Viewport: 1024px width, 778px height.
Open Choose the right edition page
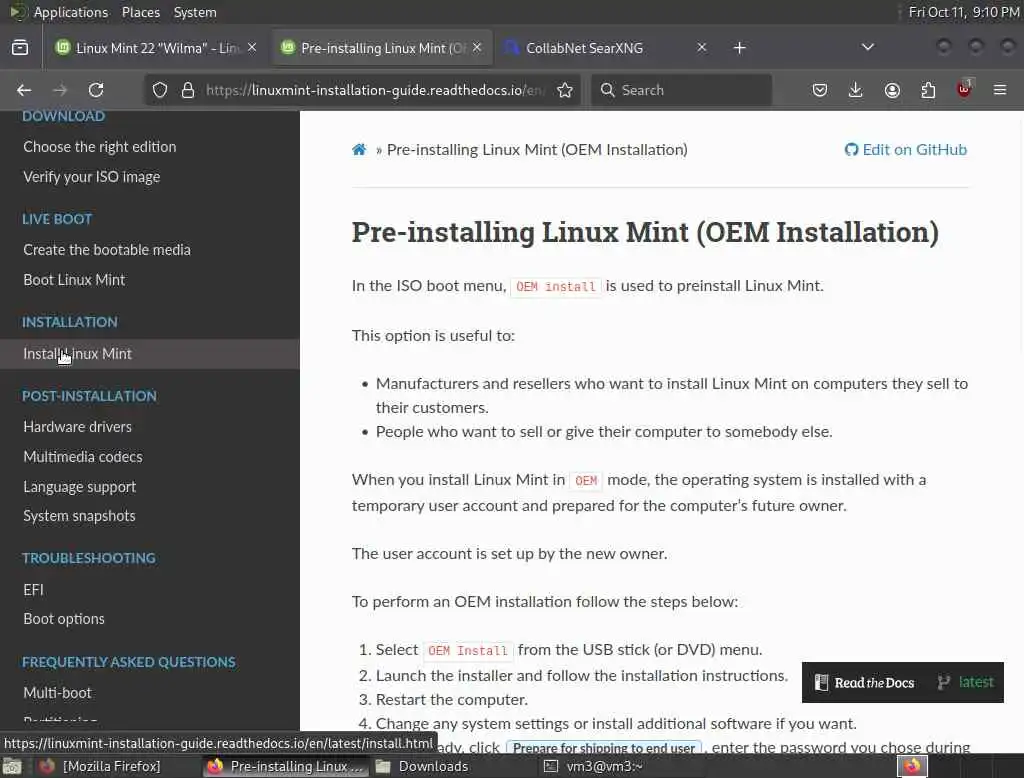pos(100,147)
